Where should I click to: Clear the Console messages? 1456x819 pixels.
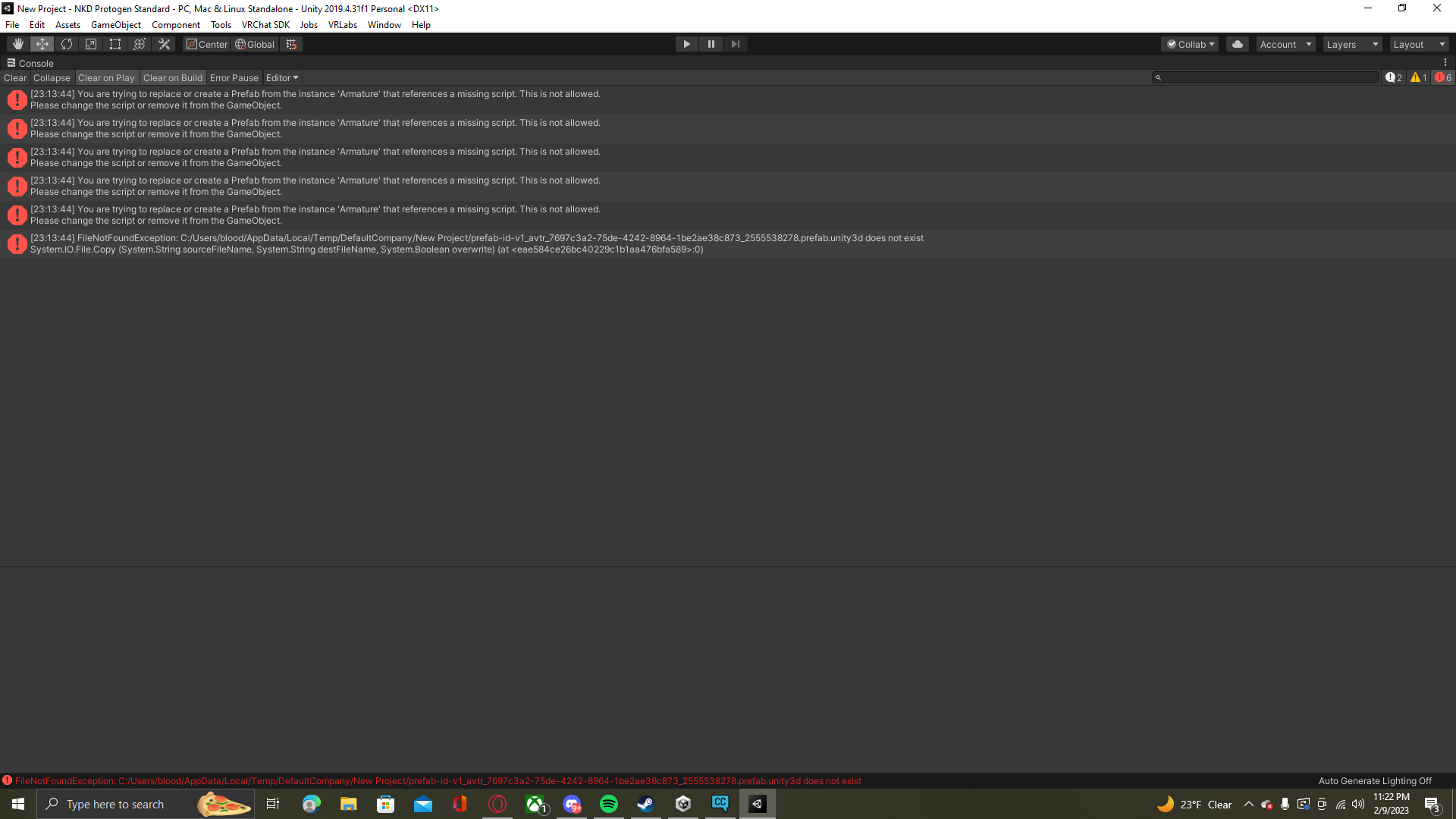(x=14, y=77)
